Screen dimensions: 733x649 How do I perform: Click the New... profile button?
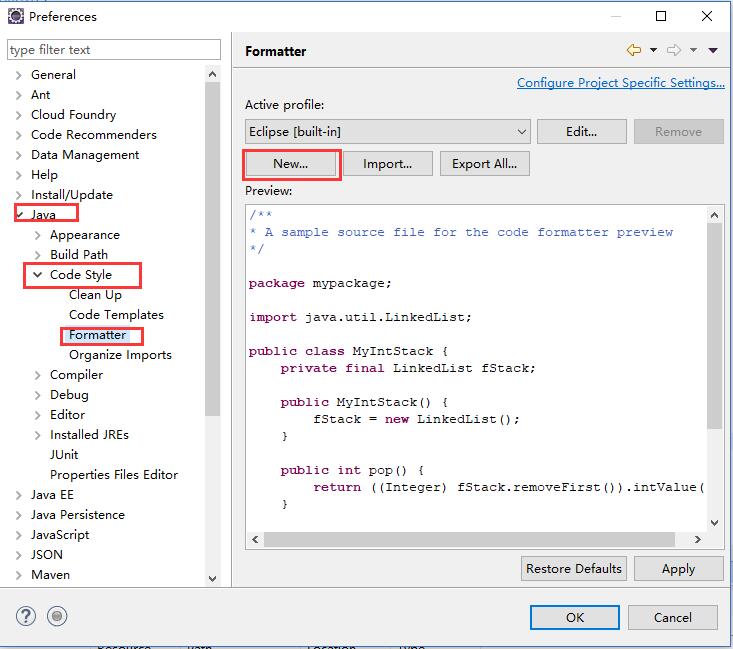[x=290, y=164]
